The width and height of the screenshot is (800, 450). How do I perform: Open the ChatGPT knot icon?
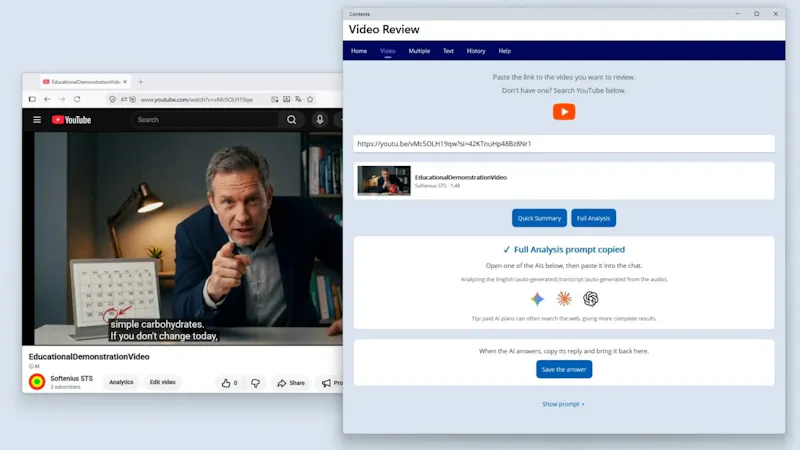(x=590, y=299)
